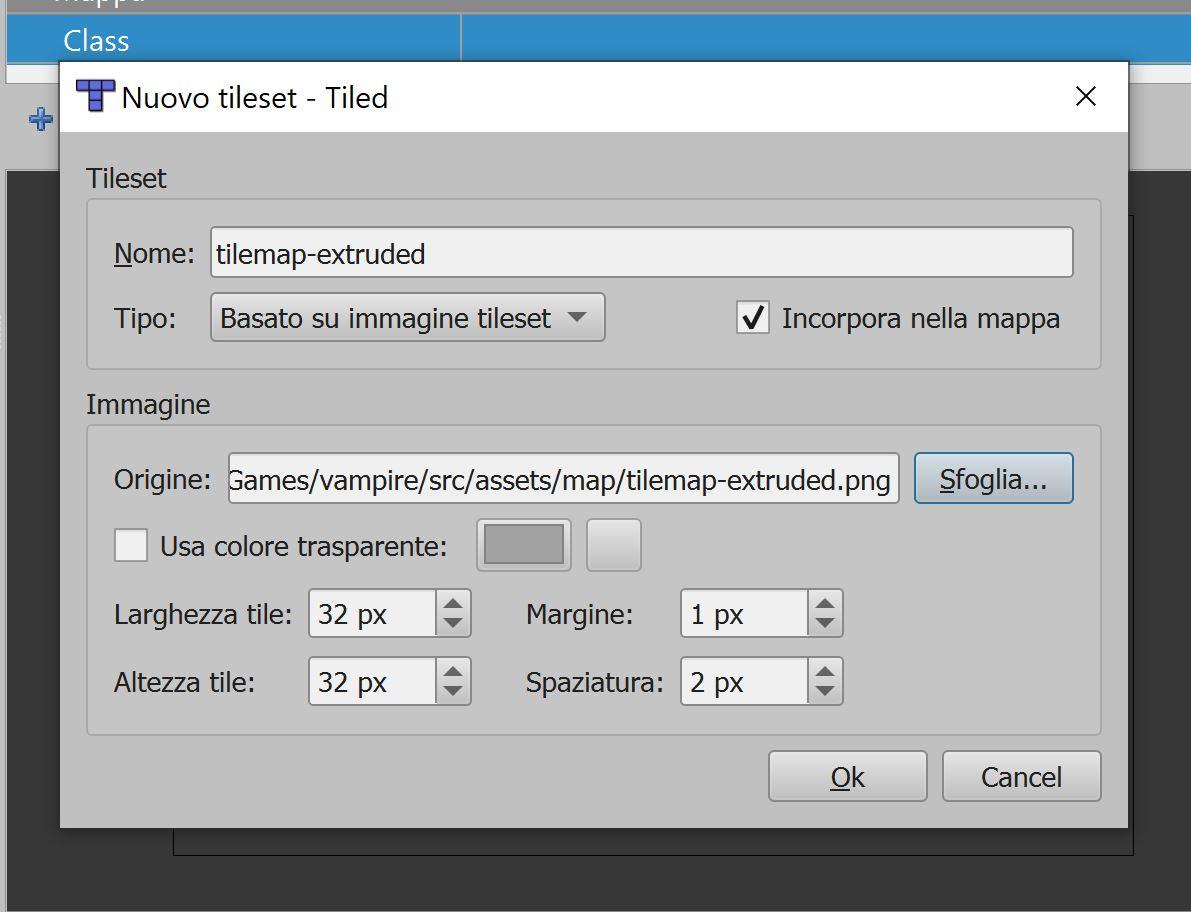Screen dimensions: 1191x912
Task: Click the Sfoglia... button
Action: 993,478
